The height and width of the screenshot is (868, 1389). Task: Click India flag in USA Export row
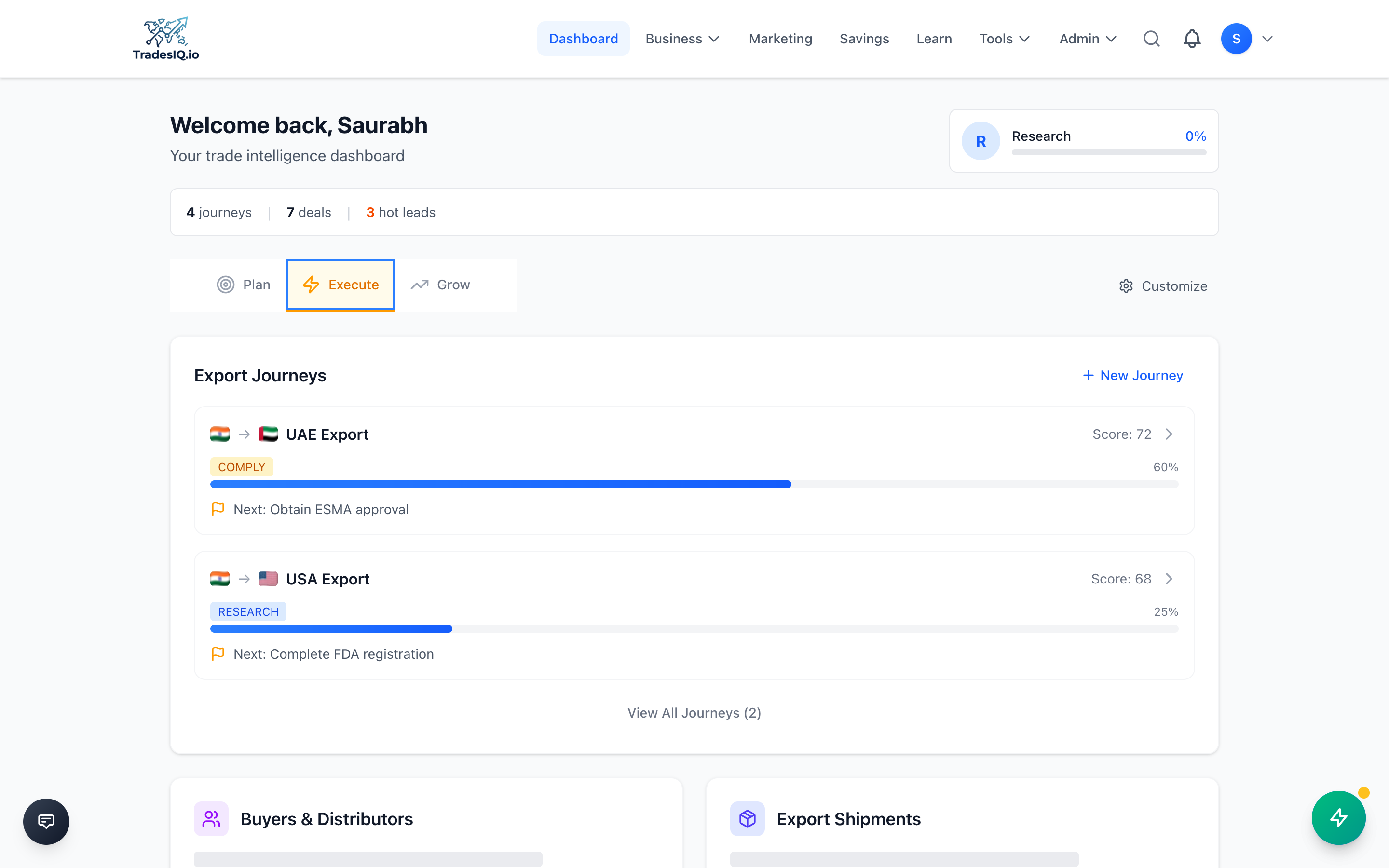coord(220,579)
